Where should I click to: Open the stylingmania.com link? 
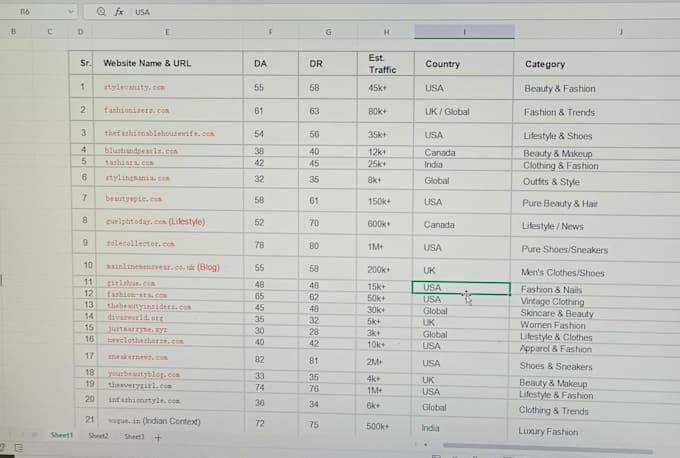137,178
